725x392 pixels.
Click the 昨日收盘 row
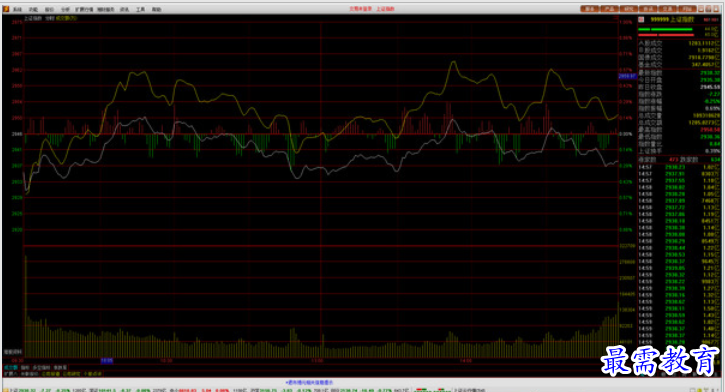click(679, 87)
